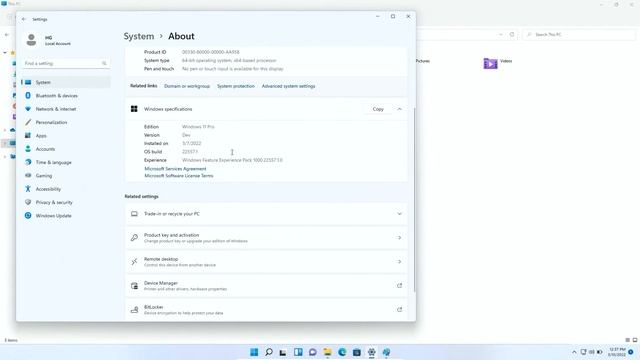Select System in the sidebar
The height and width of the screenshot is (360, 640).
pos(66,82)
